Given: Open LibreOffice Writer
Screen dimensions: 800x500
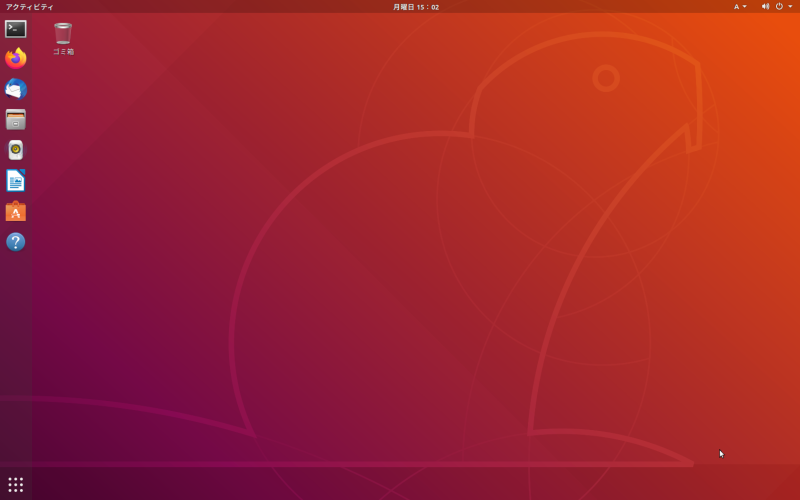Looking at the screenshot, I should (15, 181).
